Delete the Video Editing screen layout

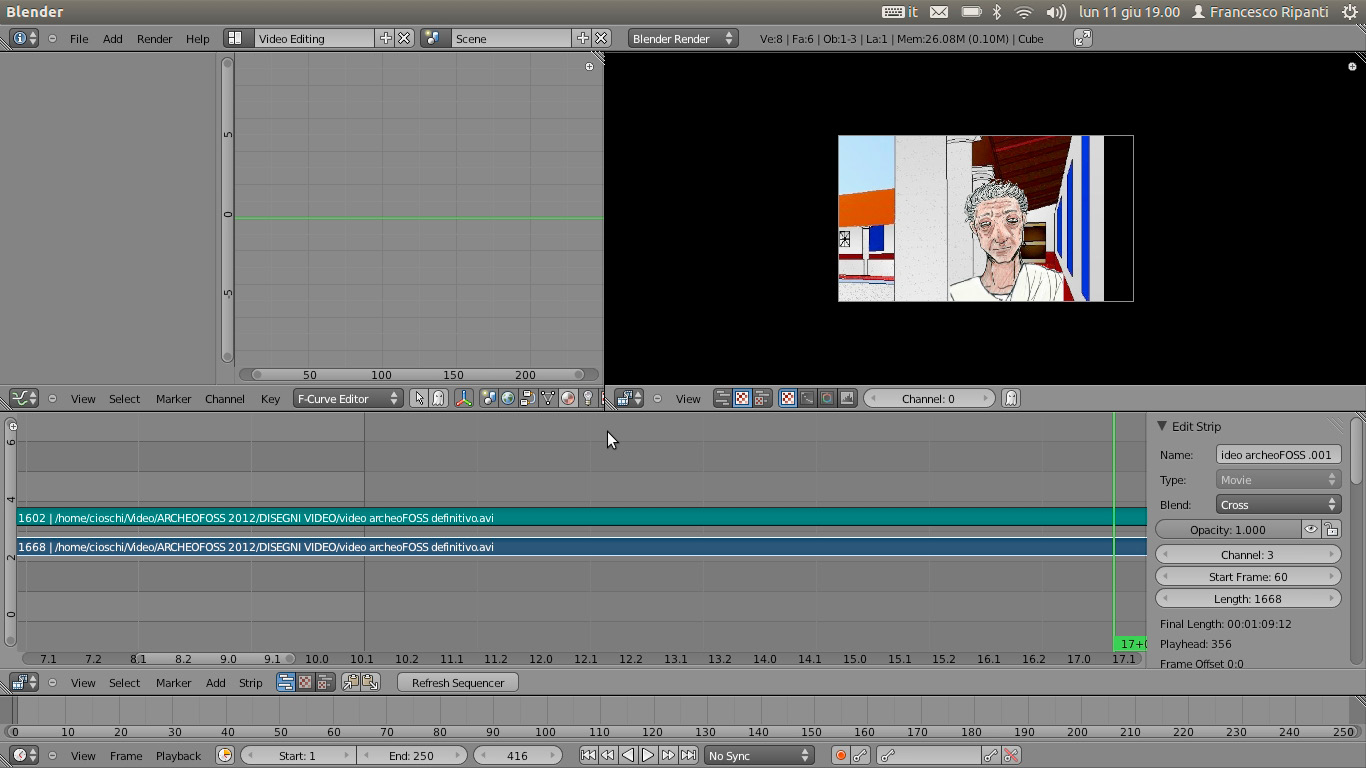point(404,38)
